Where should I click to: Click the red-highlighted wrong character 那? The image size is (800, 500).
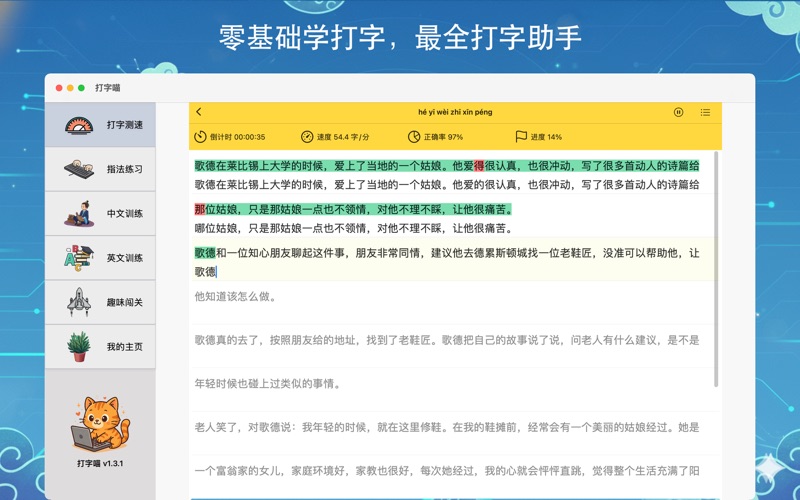coord(199,209)
